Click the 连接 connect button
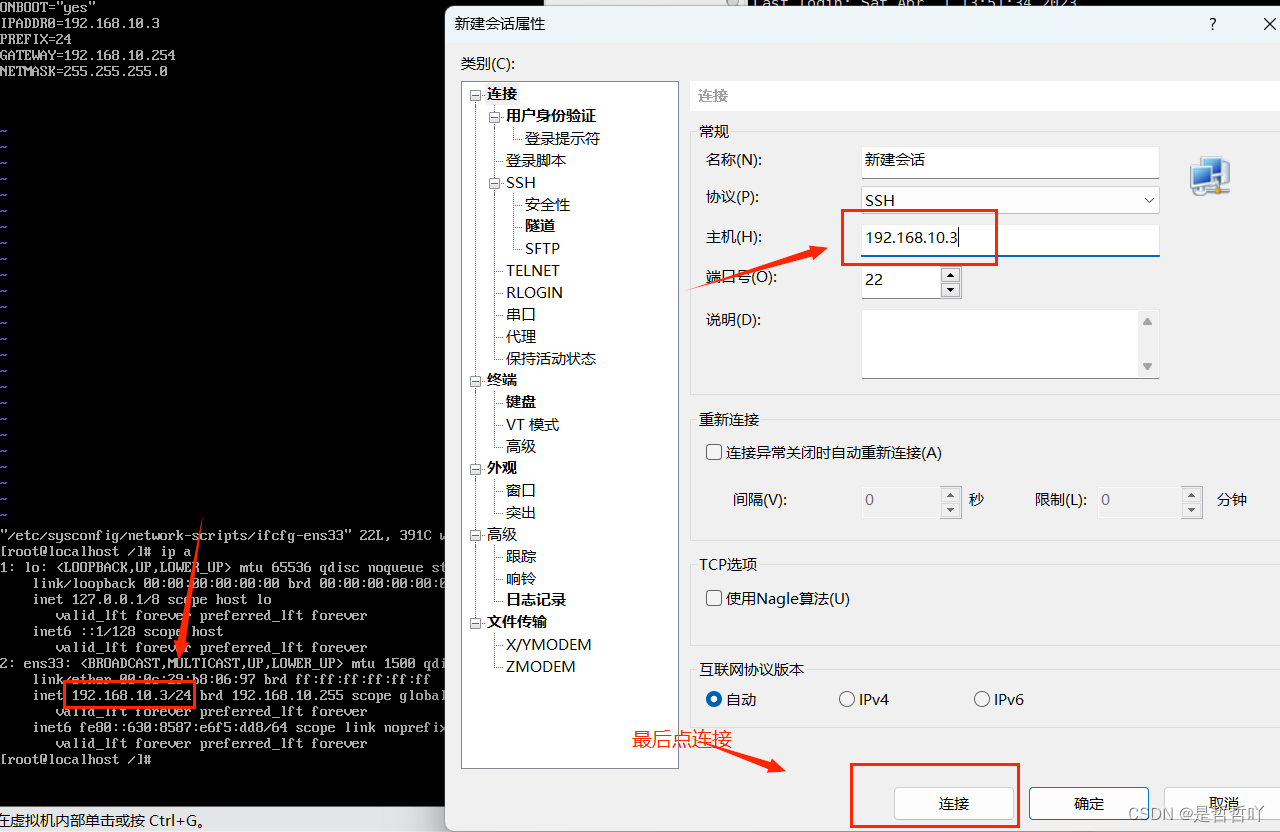1280x832 pixels. coord(954,803)
